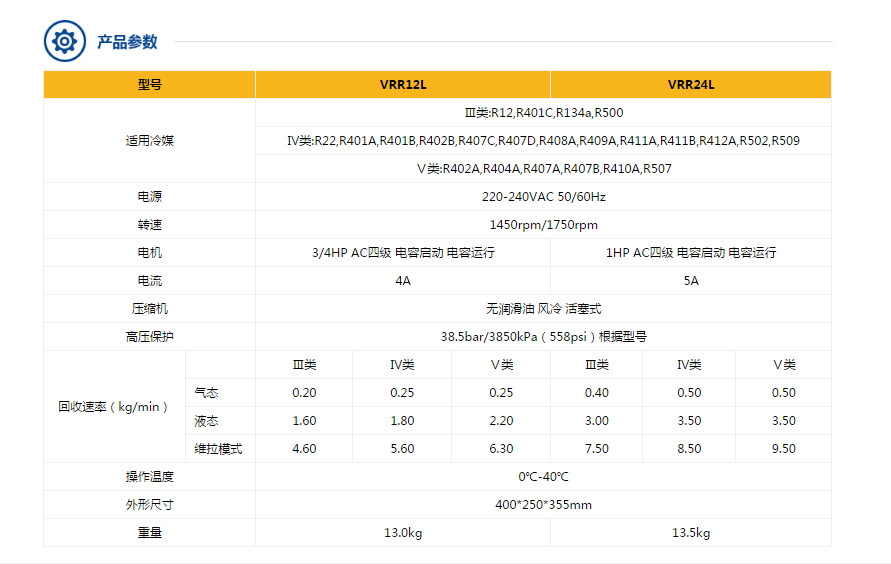This screenshot has width=891, height=564.
Task: Select the 13.0kg weight value
Action: coord(403,533)
